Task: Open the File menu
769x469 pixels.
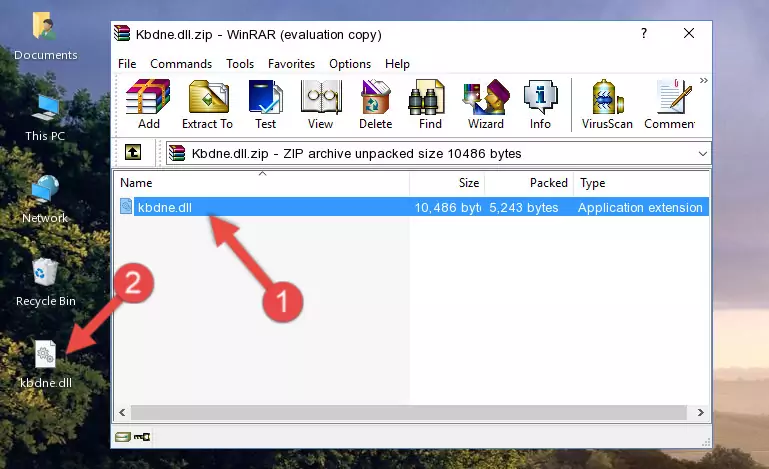Action: pos(127,64)
